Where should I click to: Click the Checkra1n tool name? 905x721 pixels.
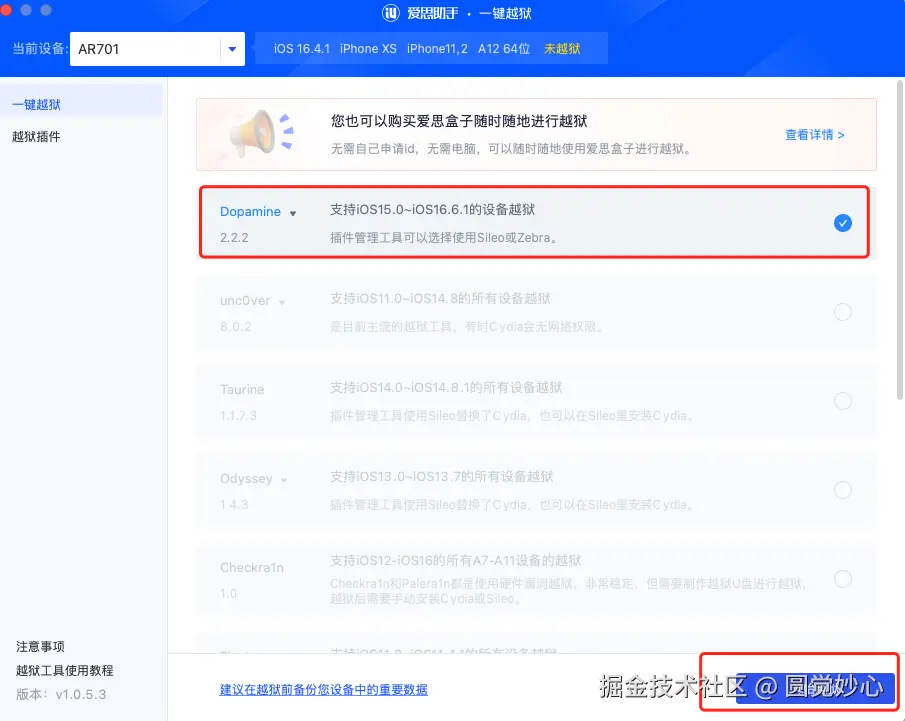[252, 567]
